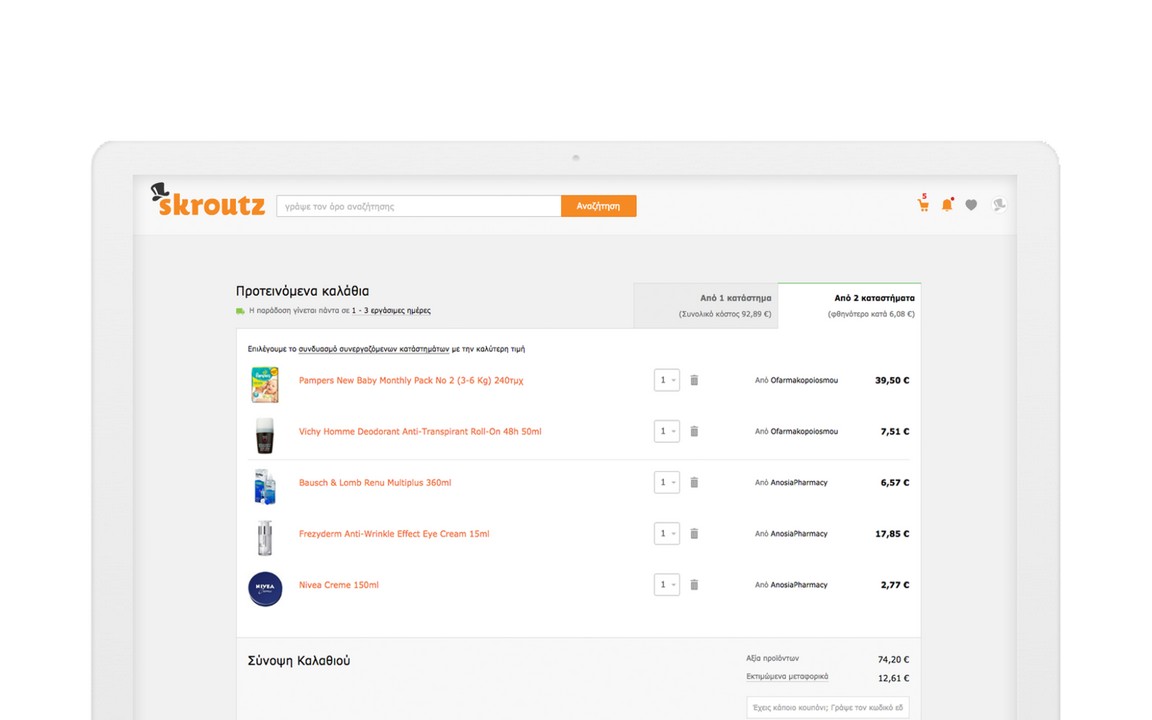Open Pampers New Baby Monthly Pack link
Screen dimensions: 1152x720
[x=411, y=381]
